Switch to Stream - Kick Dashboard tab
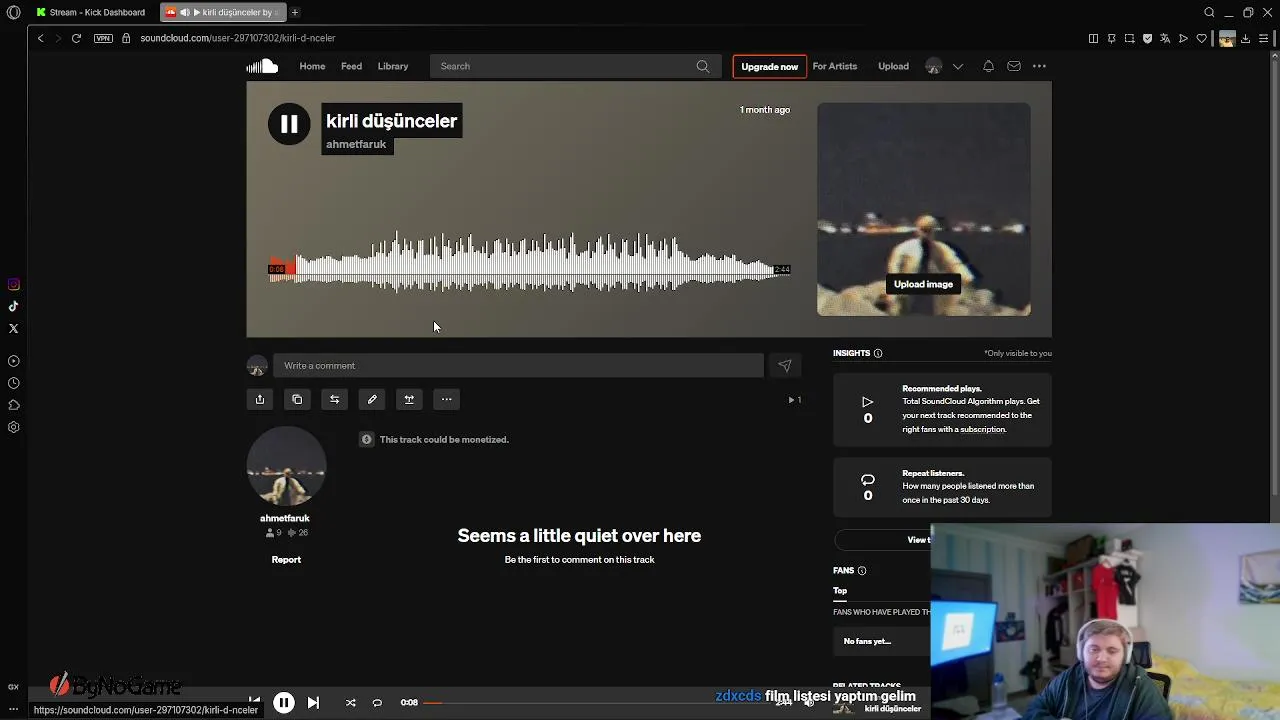The width and height of the screenshot is (1280, 720). point(91,12)
